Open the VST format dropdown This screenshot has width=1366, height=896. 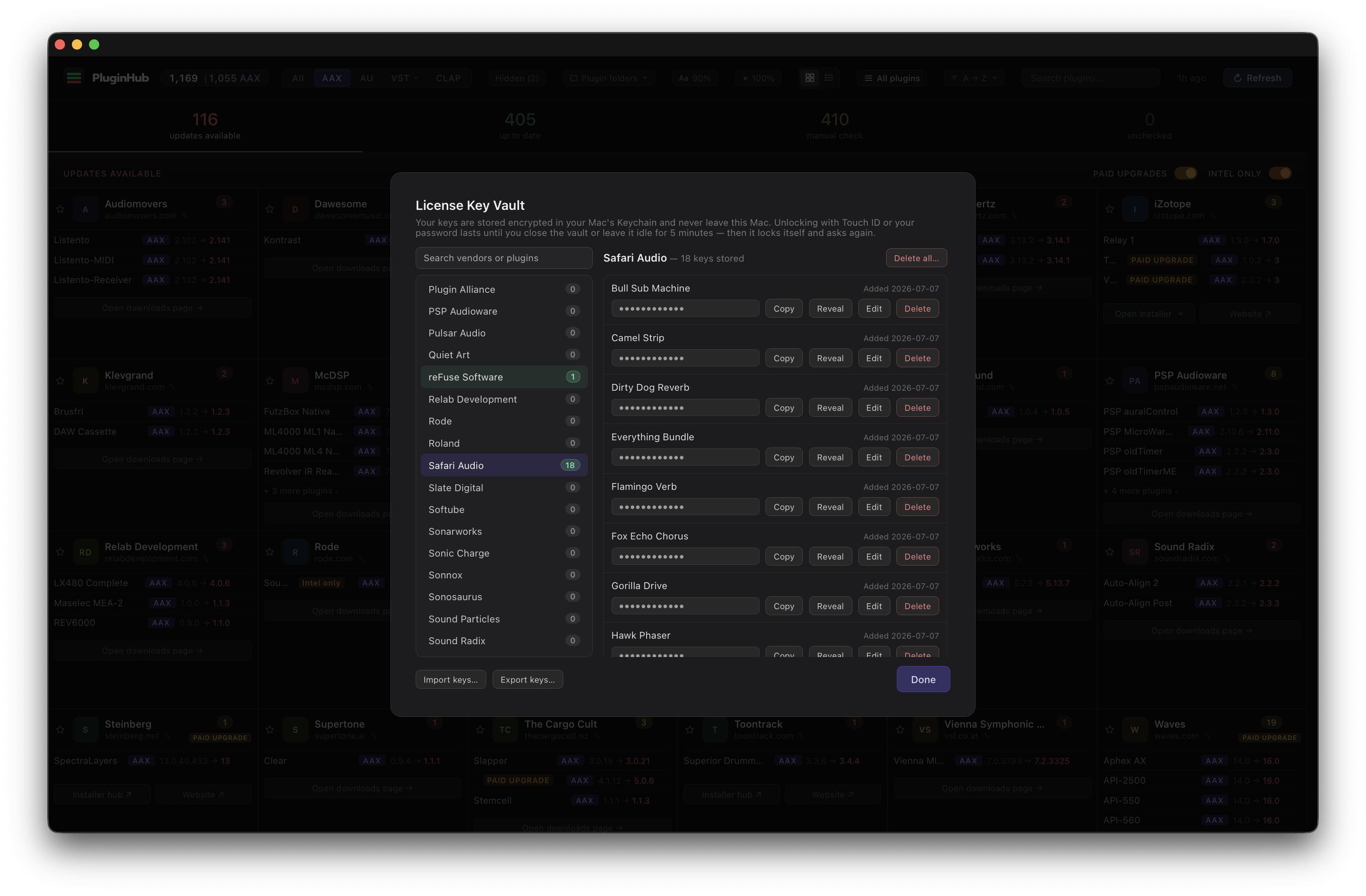click(x=404, y=78)
